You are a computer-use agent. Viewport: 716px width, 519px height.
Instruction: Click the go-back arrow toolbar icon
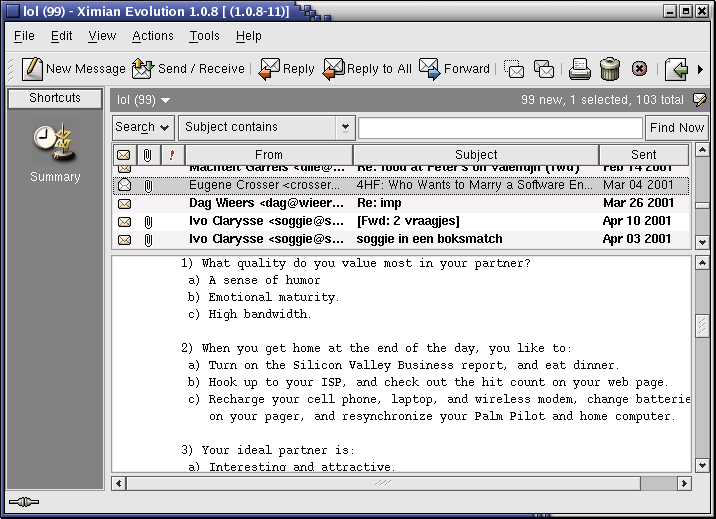(x=677, y=69)
